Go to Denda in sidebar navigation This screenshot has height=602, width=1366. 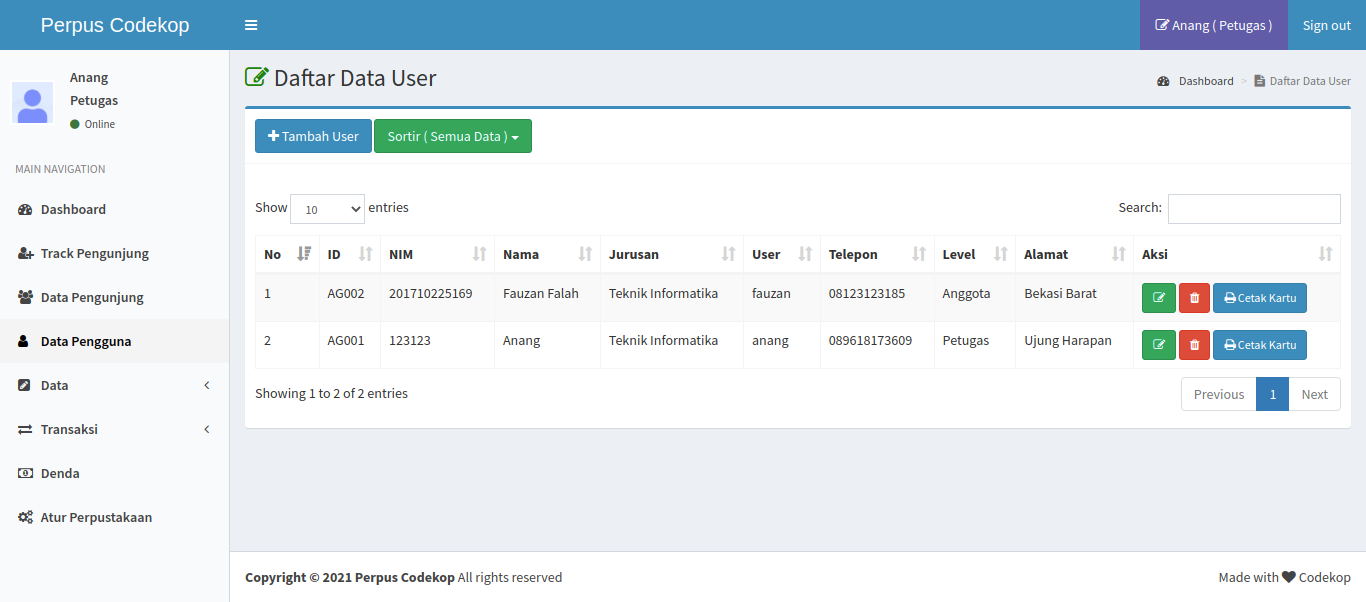60,473
